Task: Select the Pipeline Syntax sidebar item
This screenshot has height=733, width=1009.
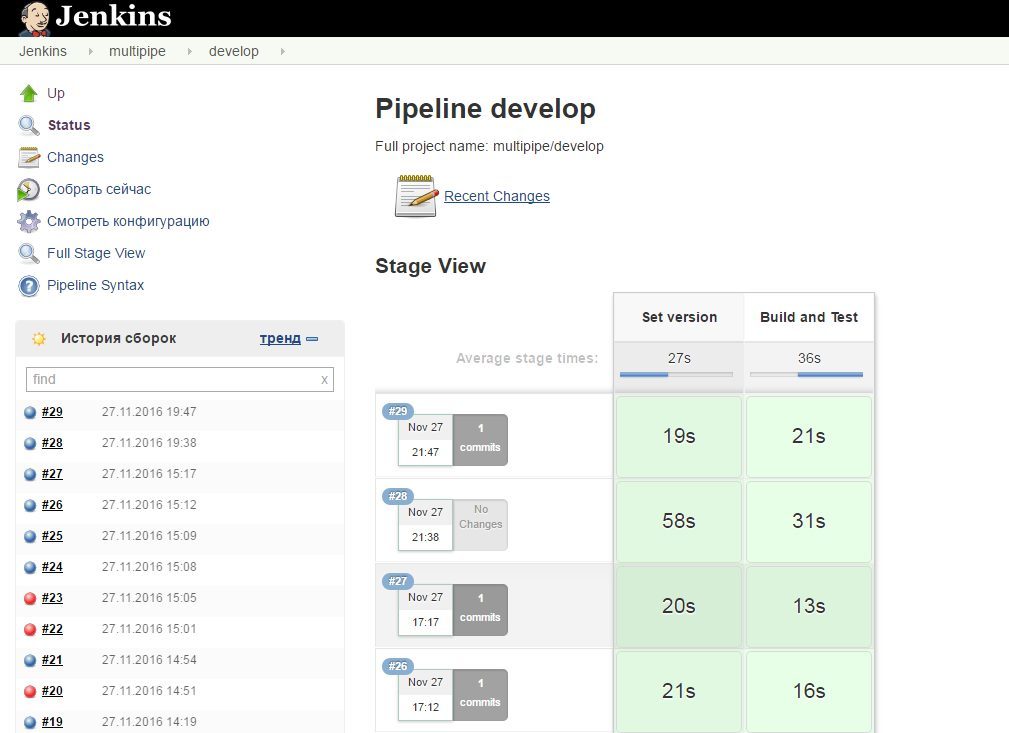Action: pos(95,285)
